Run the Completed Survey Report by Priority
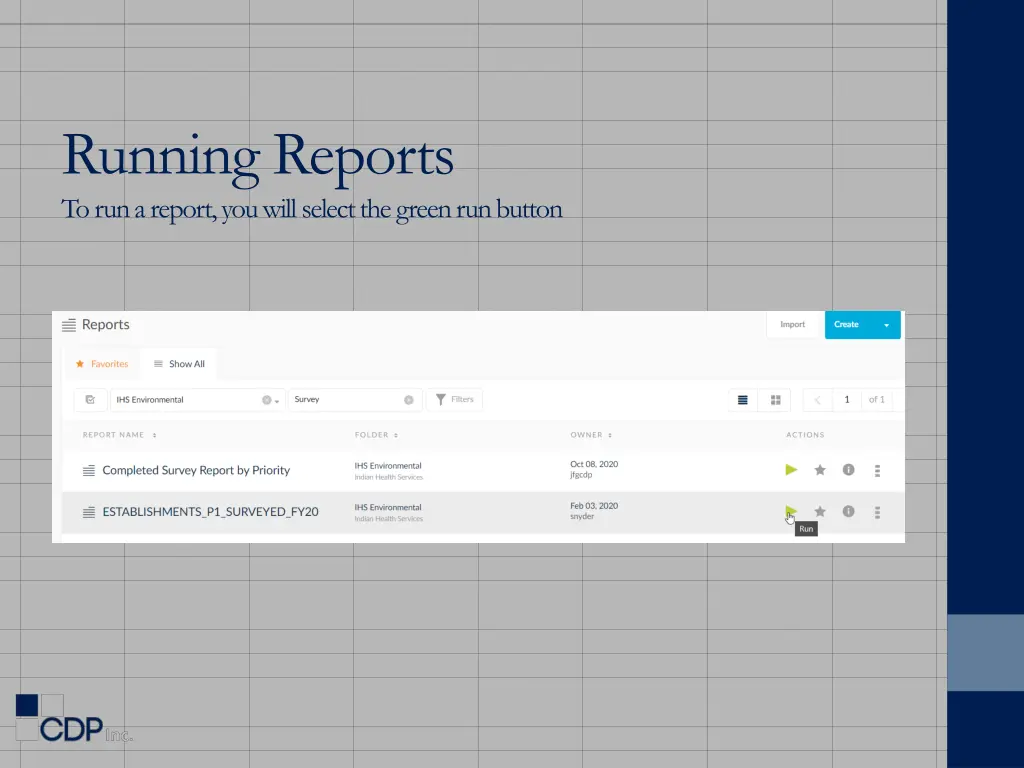The height and width of the screenshot is (768, 1024). point(791,470)
